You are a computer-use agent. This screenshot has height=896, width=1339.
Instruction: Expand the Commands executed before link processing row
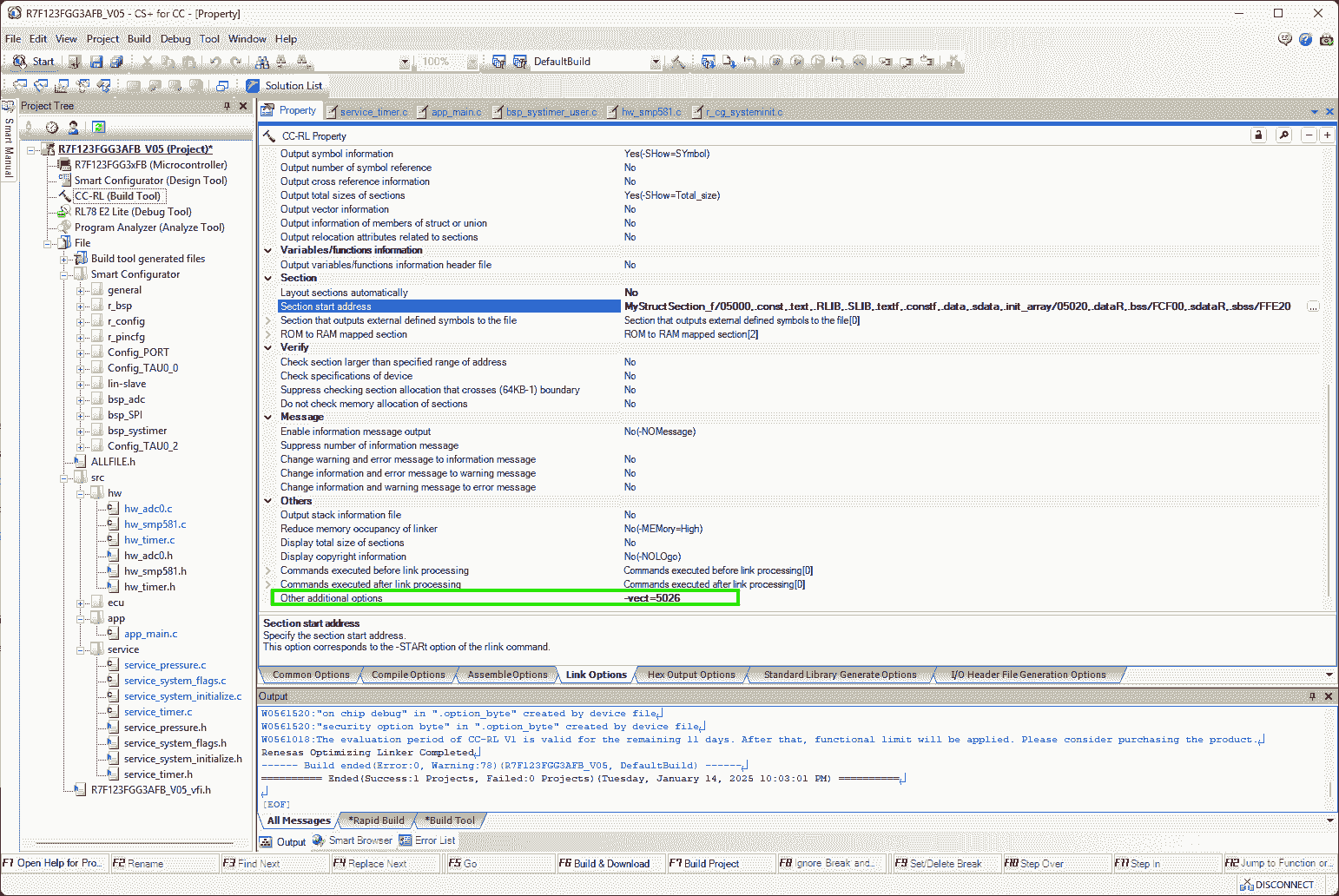point(268,570)
